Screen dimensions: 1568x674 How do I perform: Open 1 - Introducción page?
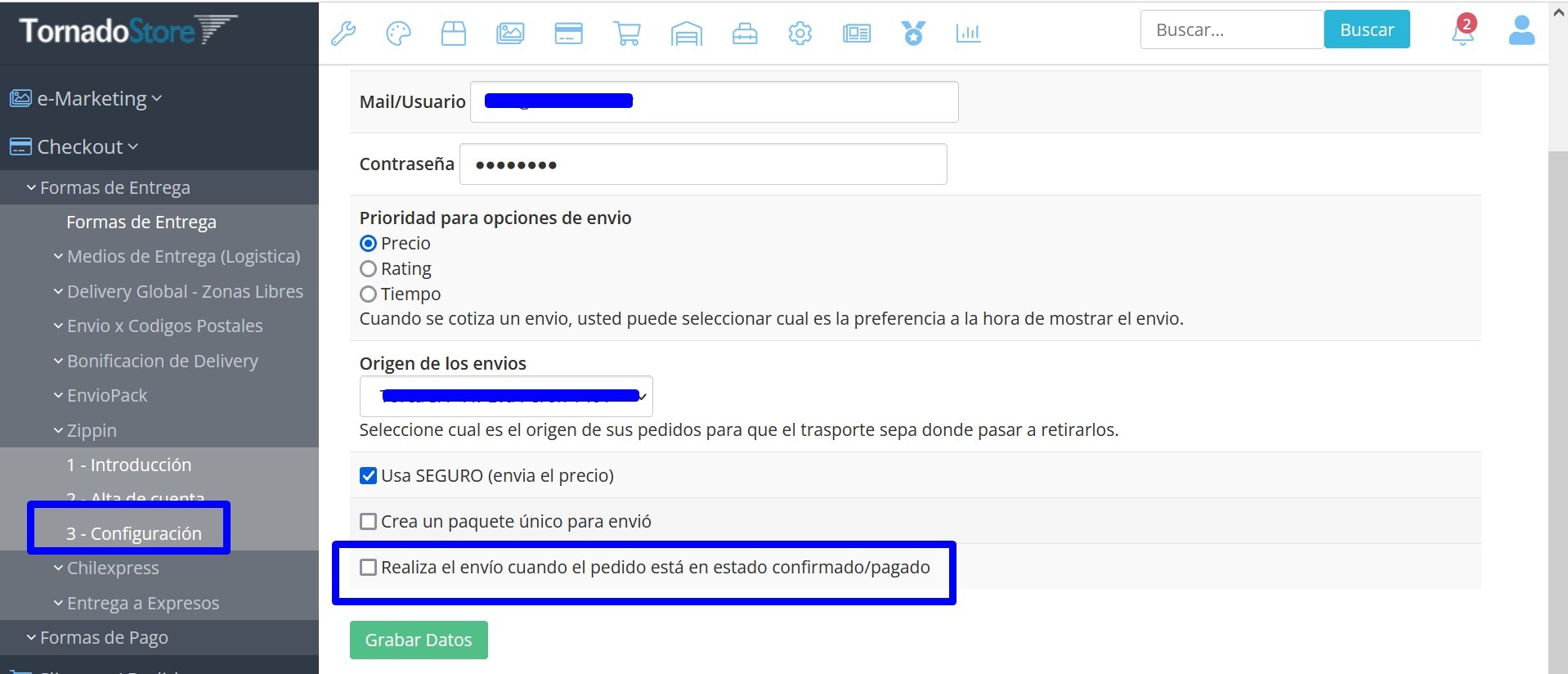[x=129, y=465]
